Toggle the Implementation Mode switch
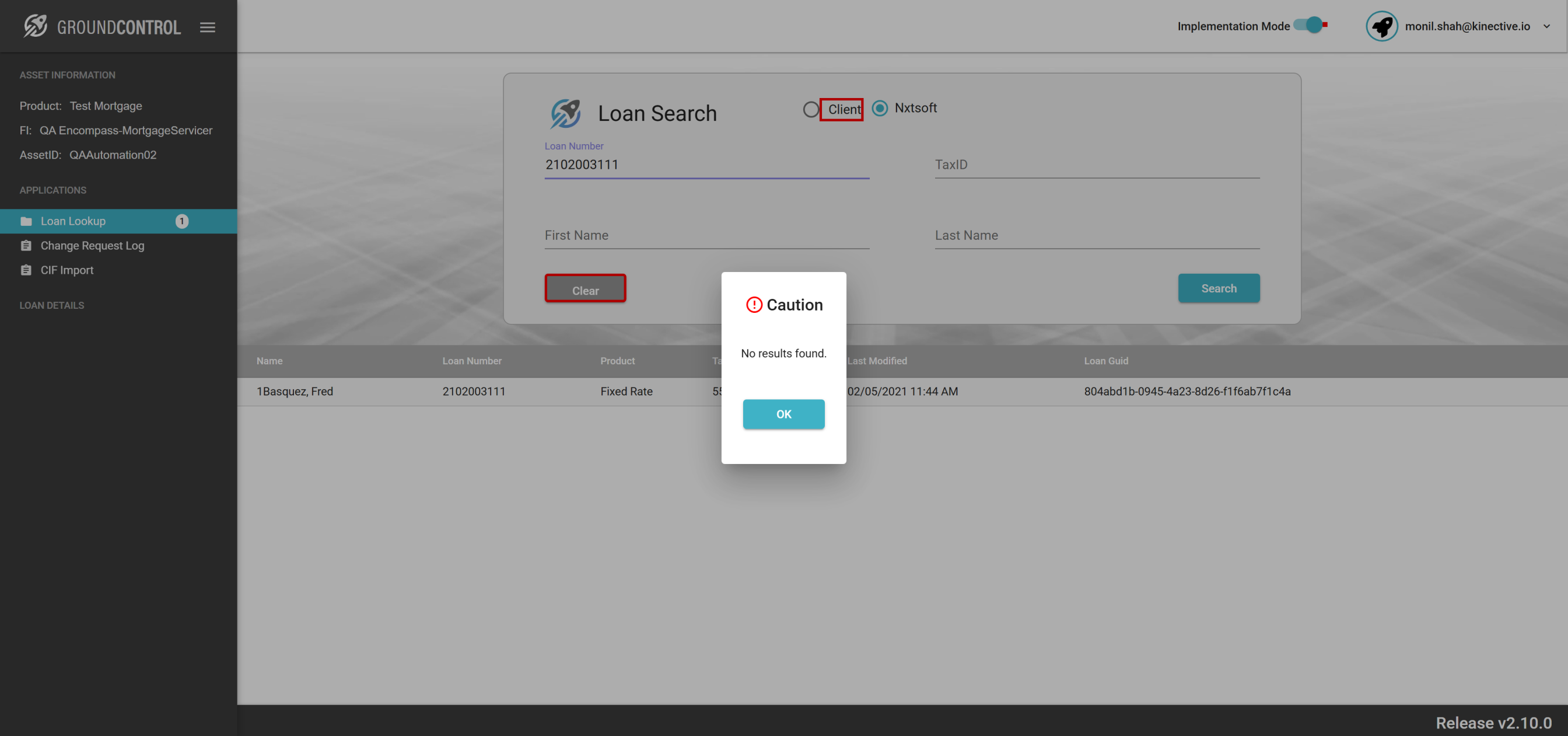The height and width of the screenshot is (736, 1568). point(1311,26)
